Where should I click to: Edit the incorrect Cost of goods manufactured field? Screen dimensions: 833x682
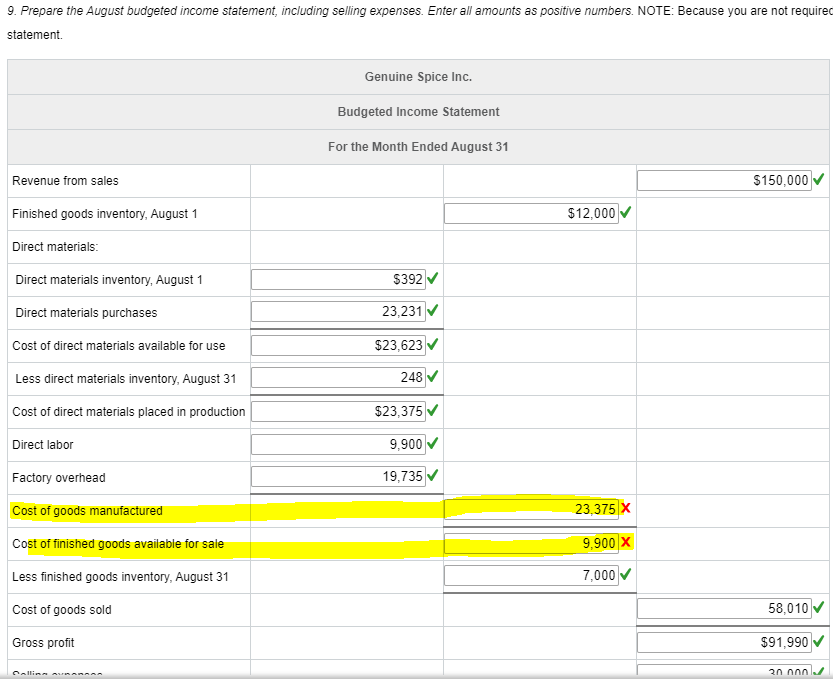[531, 509]
